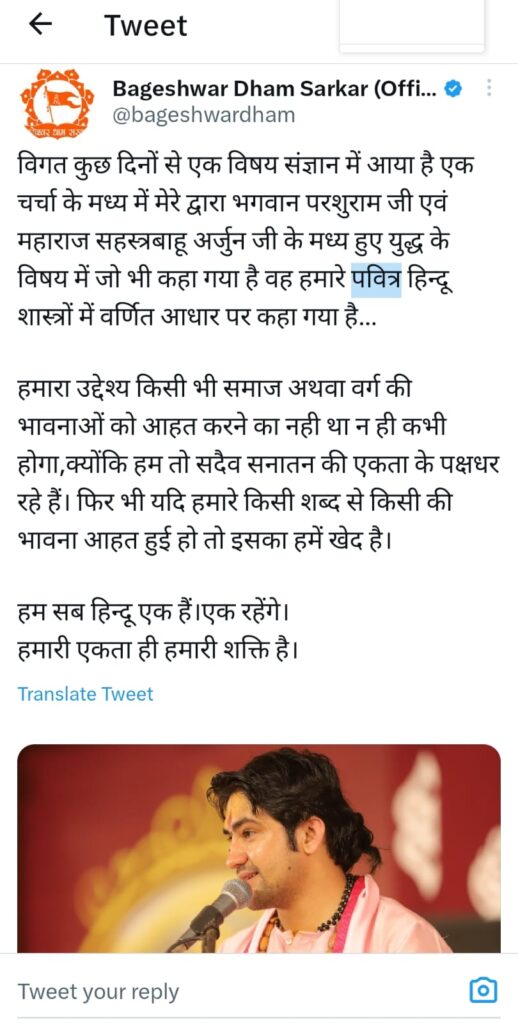Tap the Tweet header title
This screenshot has height=1024, width=518.
[x=146, y=25]
